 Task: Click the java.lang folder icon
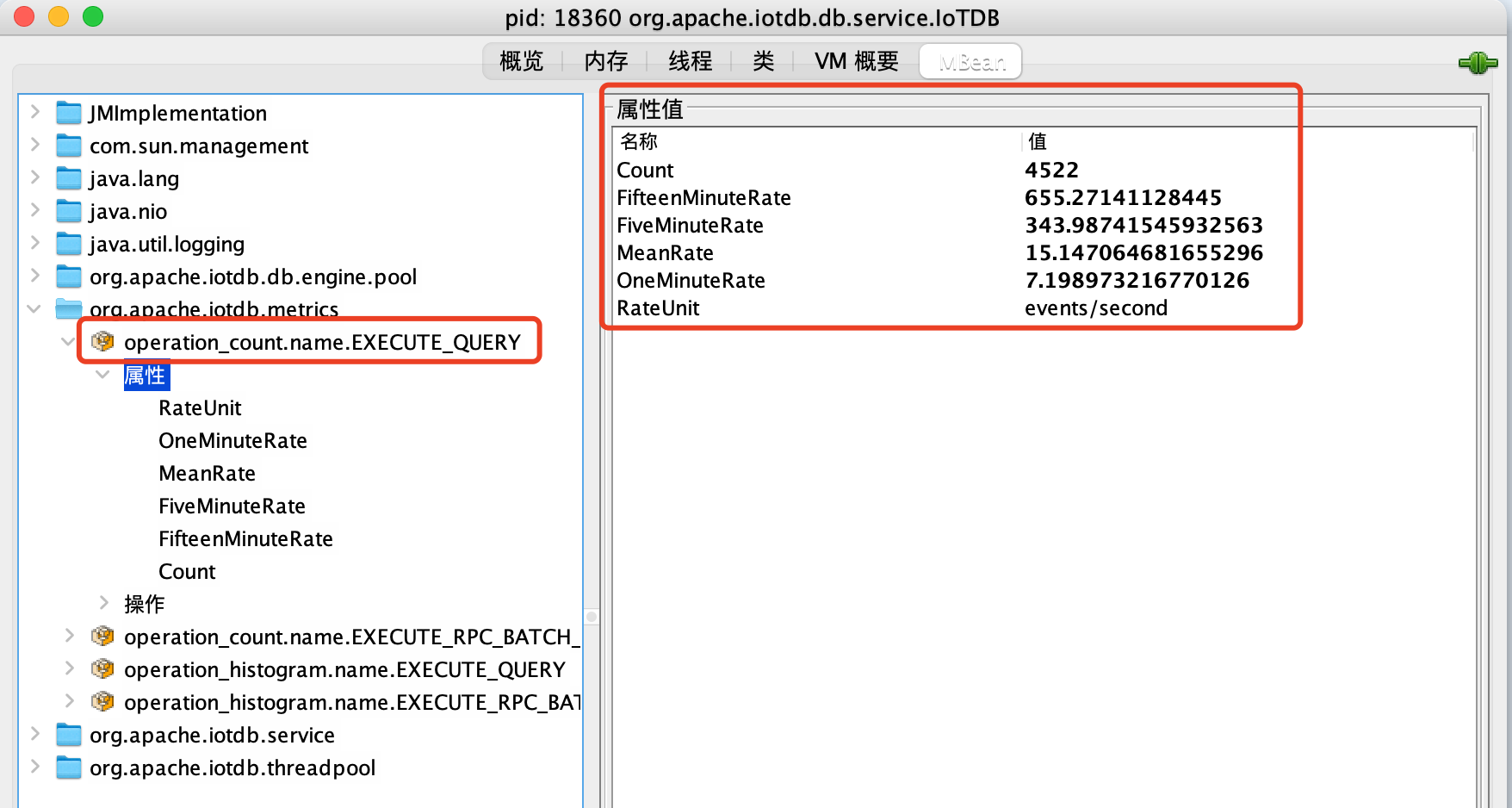click(x=69, y=178)
